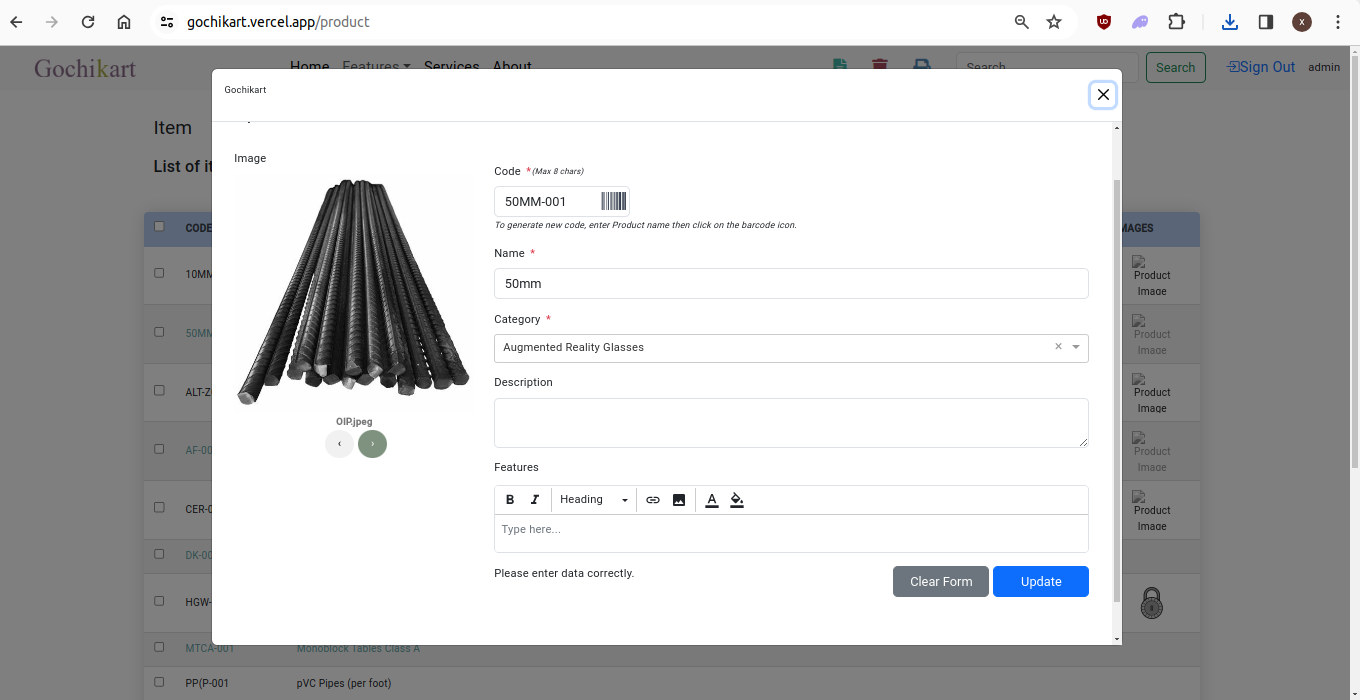Toggle bold formatting in Features editor
Screen dimensions: 1360x700
pos(510,500)
